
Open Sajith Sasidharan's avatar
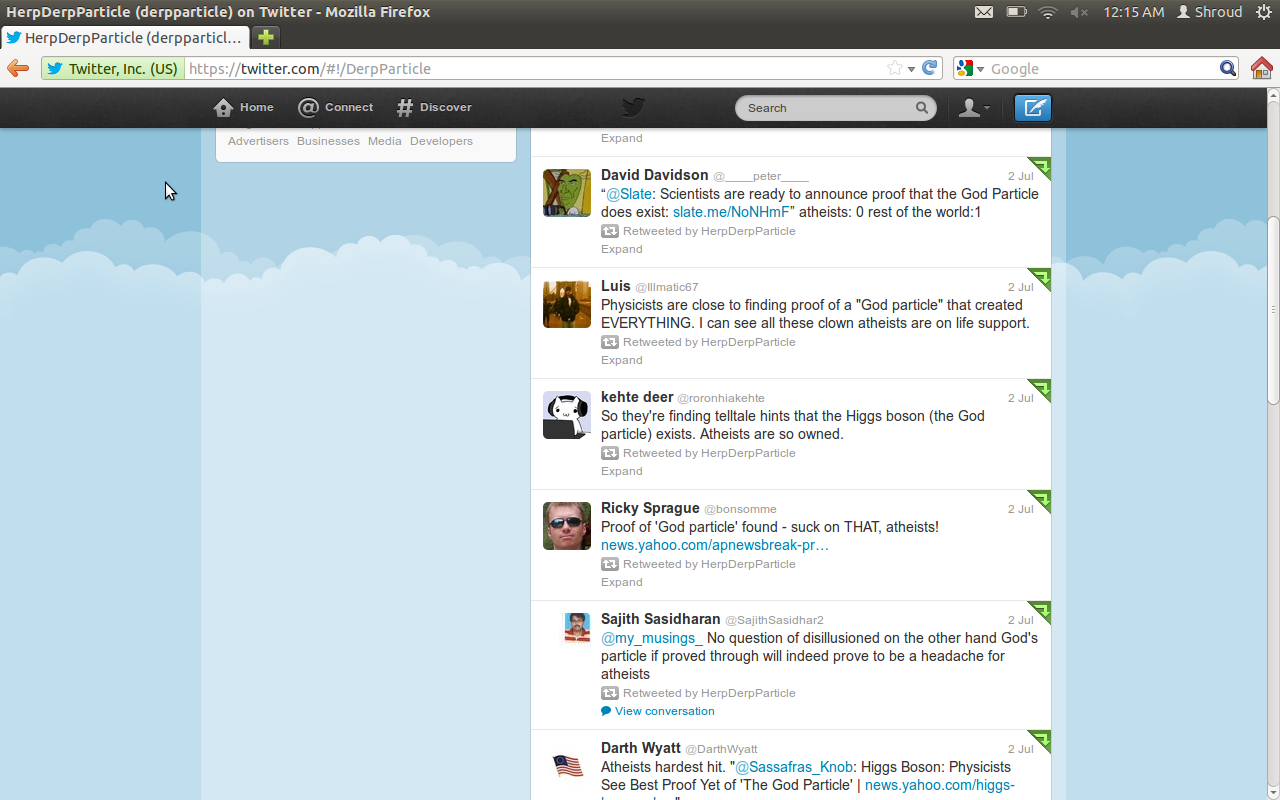(577, 627)
